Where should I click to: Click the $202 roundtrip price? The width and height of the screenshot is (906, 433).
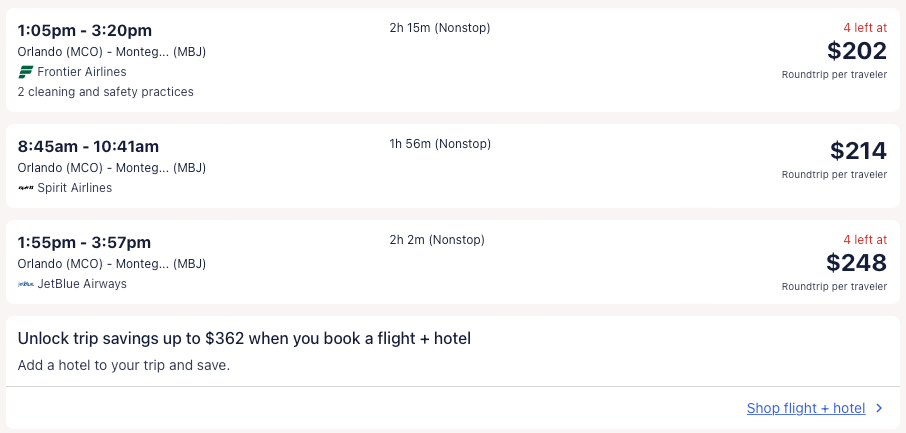[x=857, y=51]
